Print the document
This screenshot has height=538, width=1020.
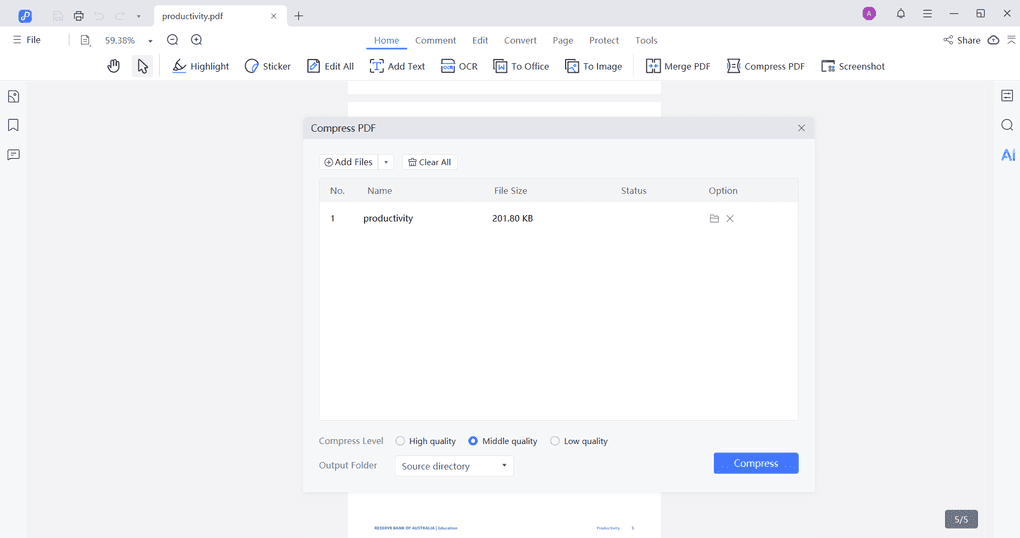[x=79, y=16]
